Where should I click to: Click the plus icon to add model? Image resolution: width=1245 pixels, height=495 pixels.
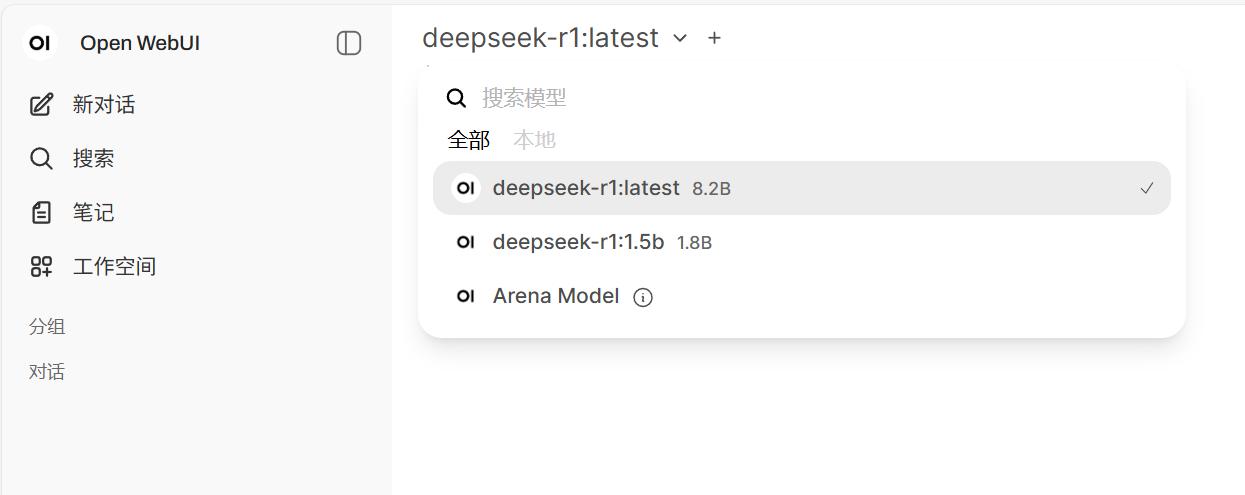tap(714, 38)
